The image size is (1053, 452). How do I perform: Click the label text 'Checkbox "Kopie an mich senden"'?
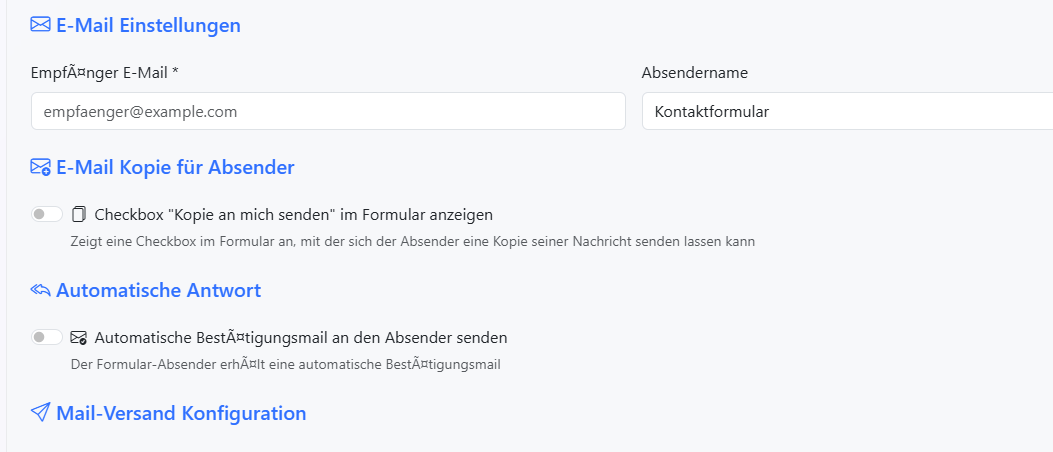(x=293, y=214)
